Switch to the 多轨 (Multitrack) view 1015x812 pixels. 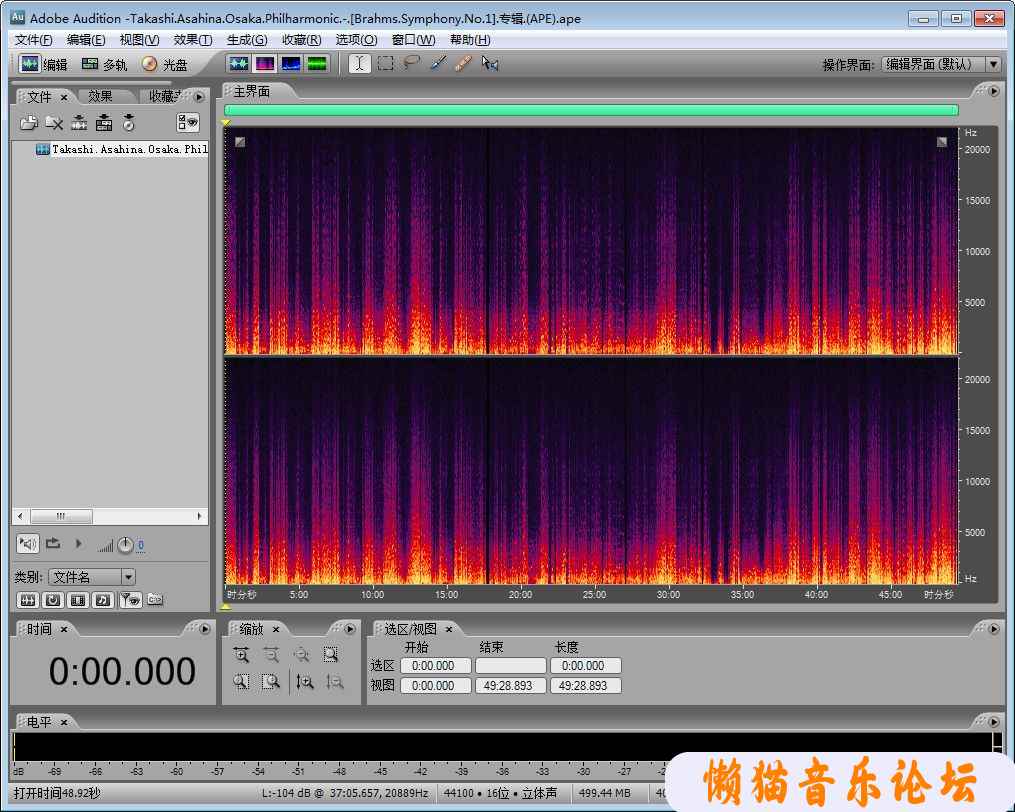click(x=104, y=64)
